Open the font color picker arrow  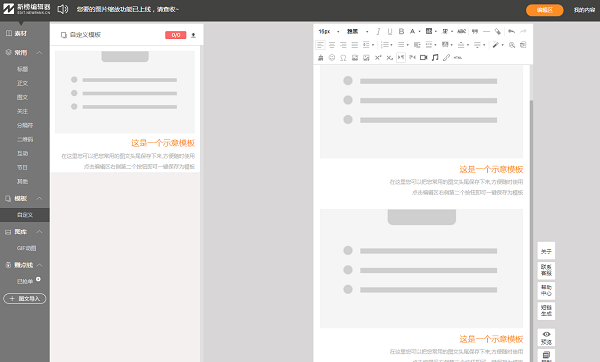[x=419, y=31]
